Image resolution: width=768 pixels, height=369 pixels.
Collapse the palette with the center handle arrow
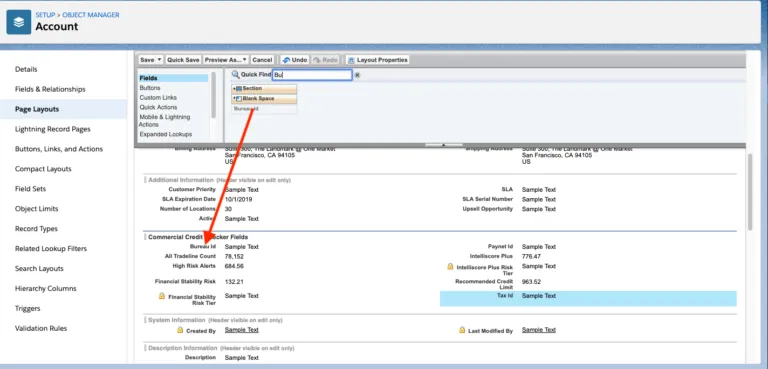click(443, 145)
